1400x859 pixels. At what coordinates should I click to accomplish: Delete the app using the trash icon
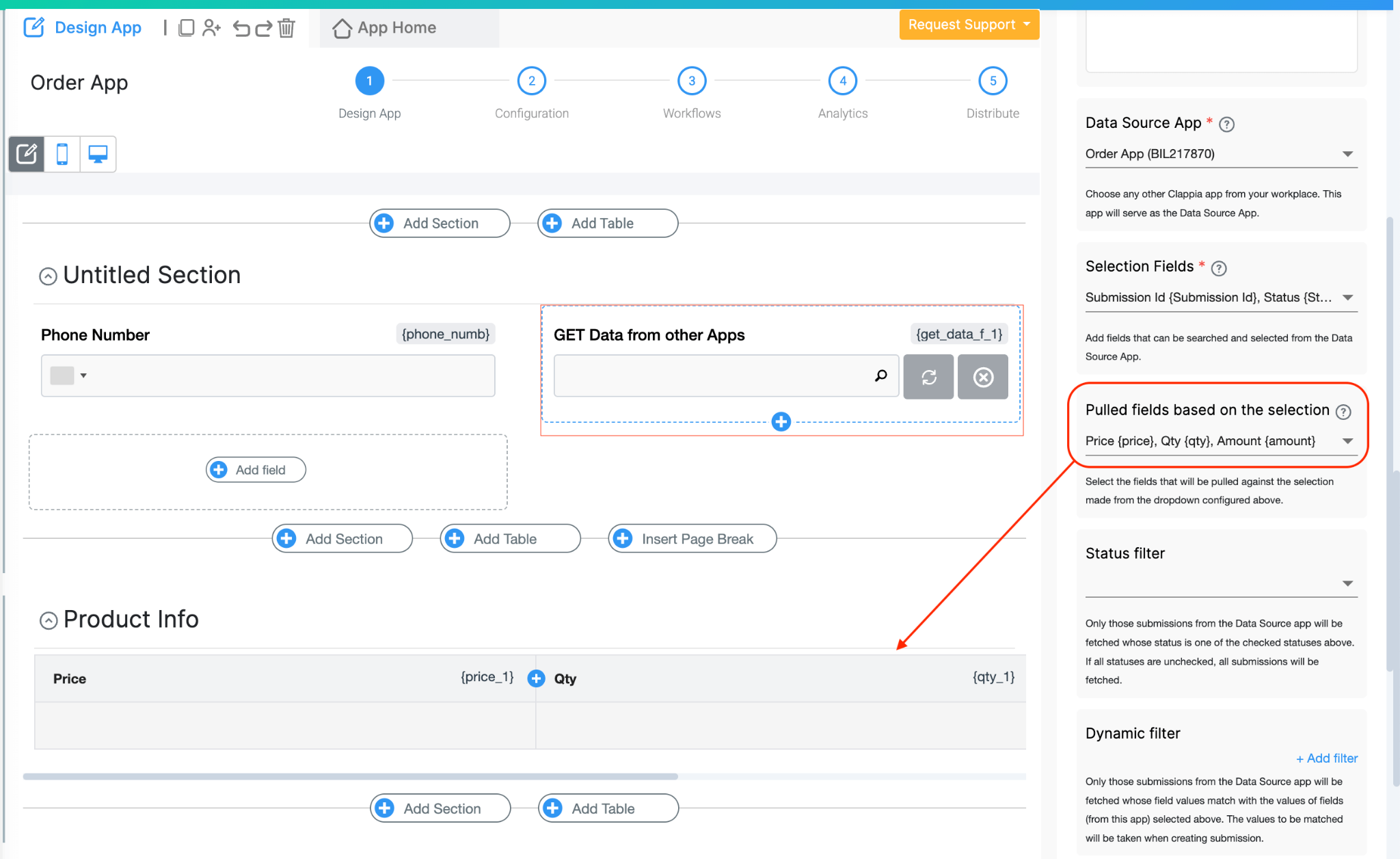pyautogui.click(x=287, y=28)
